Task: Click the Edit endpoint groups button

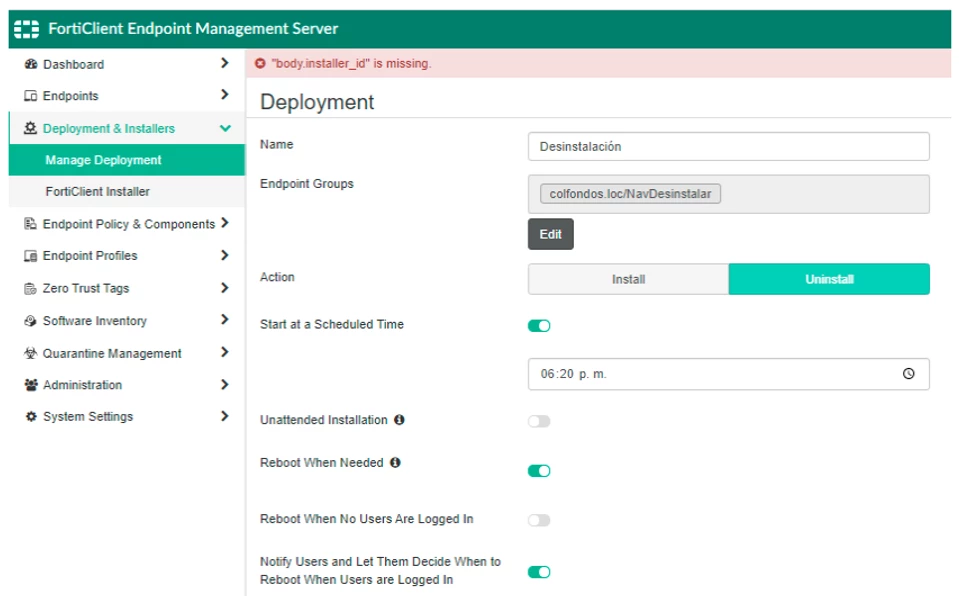Action: coord(550,234)
